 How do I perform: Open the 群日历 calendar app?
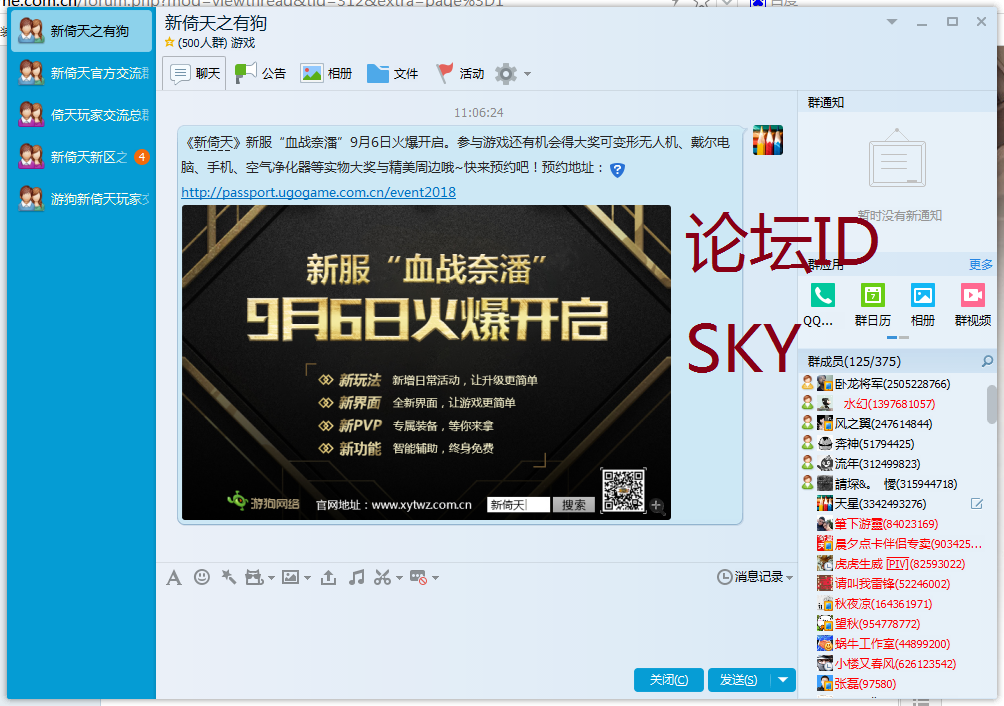coord(872,296)
